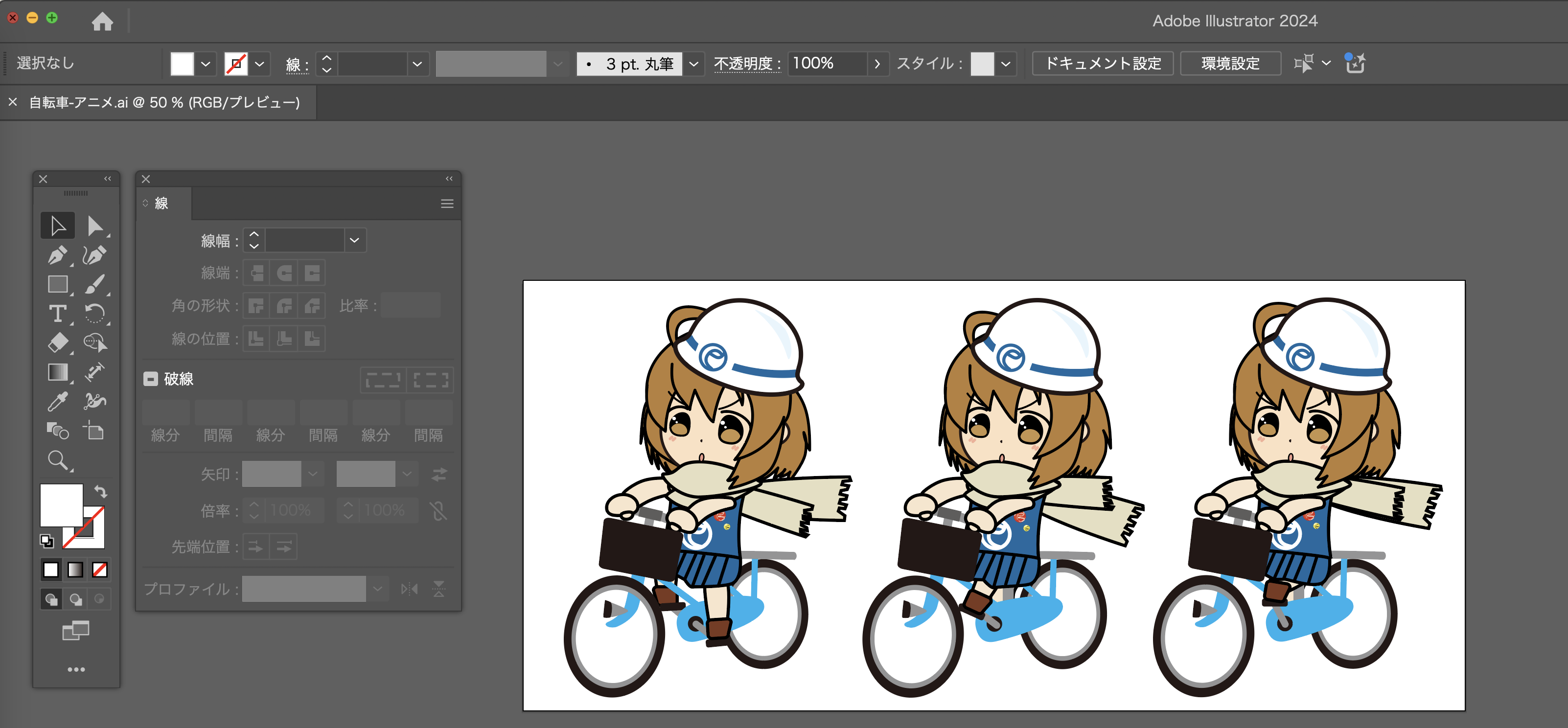Screen dimensions: 1568x728
Task: Click the Home icon
Action: [102, 22]
